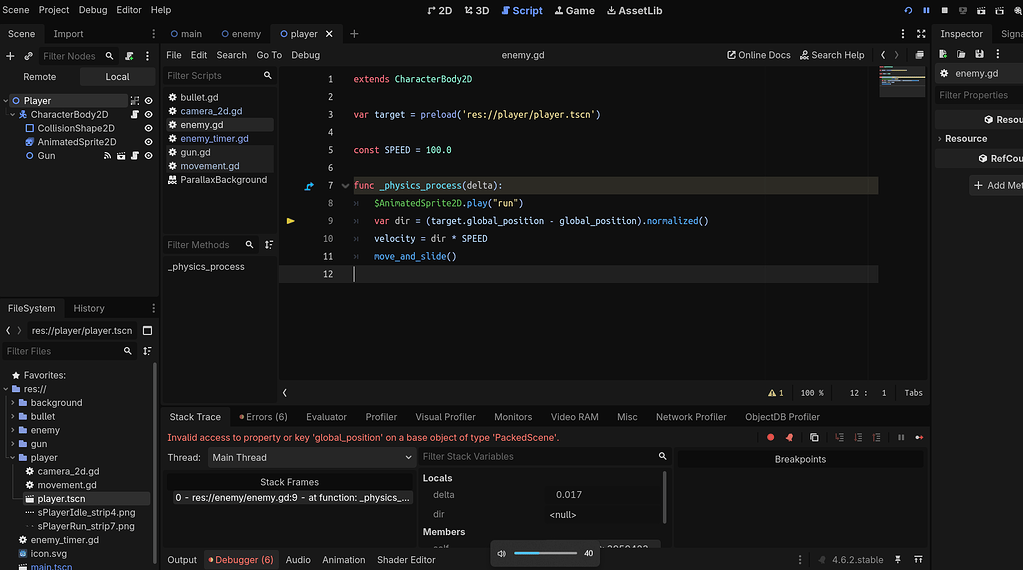1023x570 pixels.
Task: Open the Project menu
Action: (x=53, y=10)
